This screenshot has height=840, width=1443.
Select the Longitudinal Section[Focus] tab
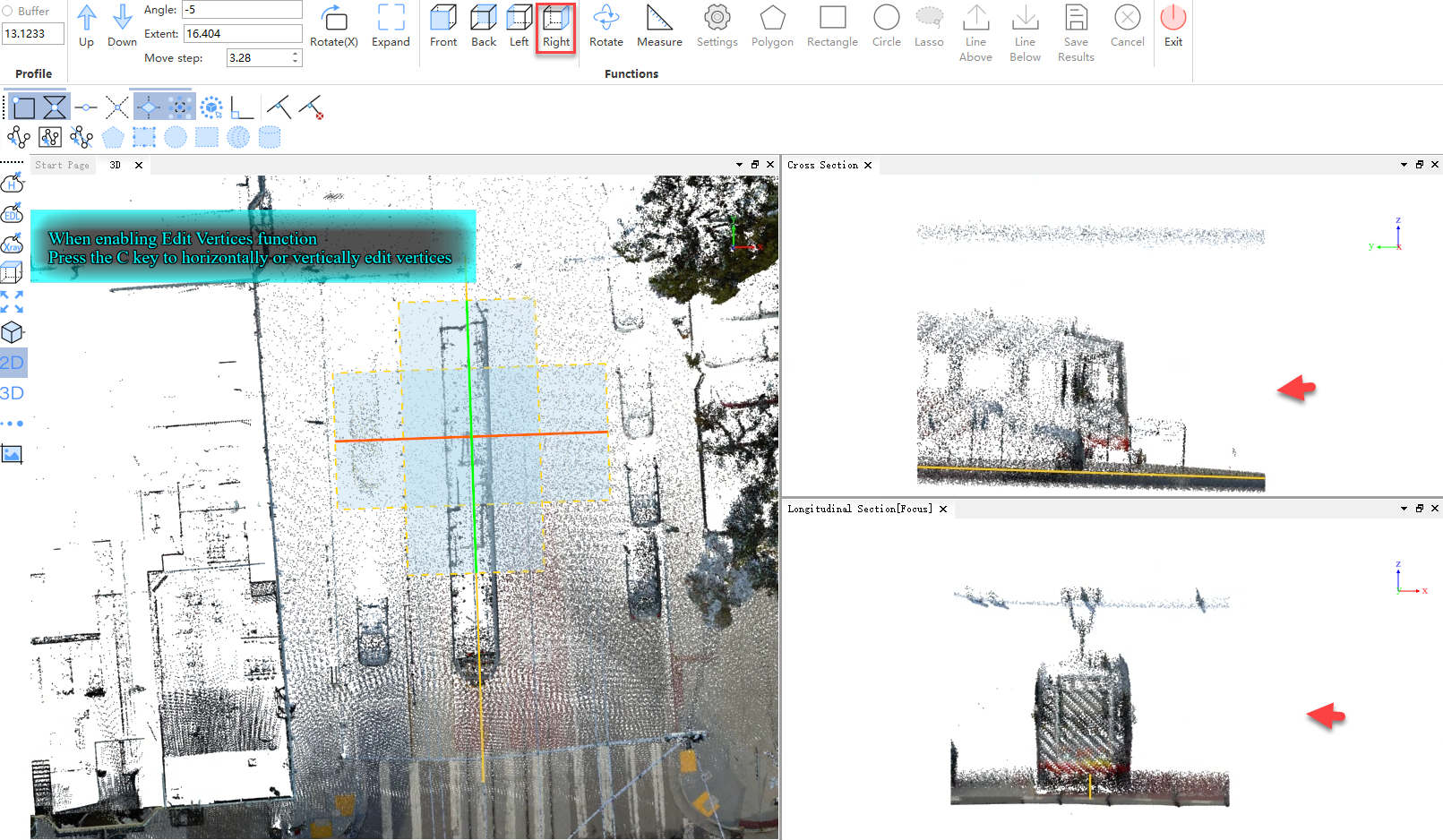[860, 509]
